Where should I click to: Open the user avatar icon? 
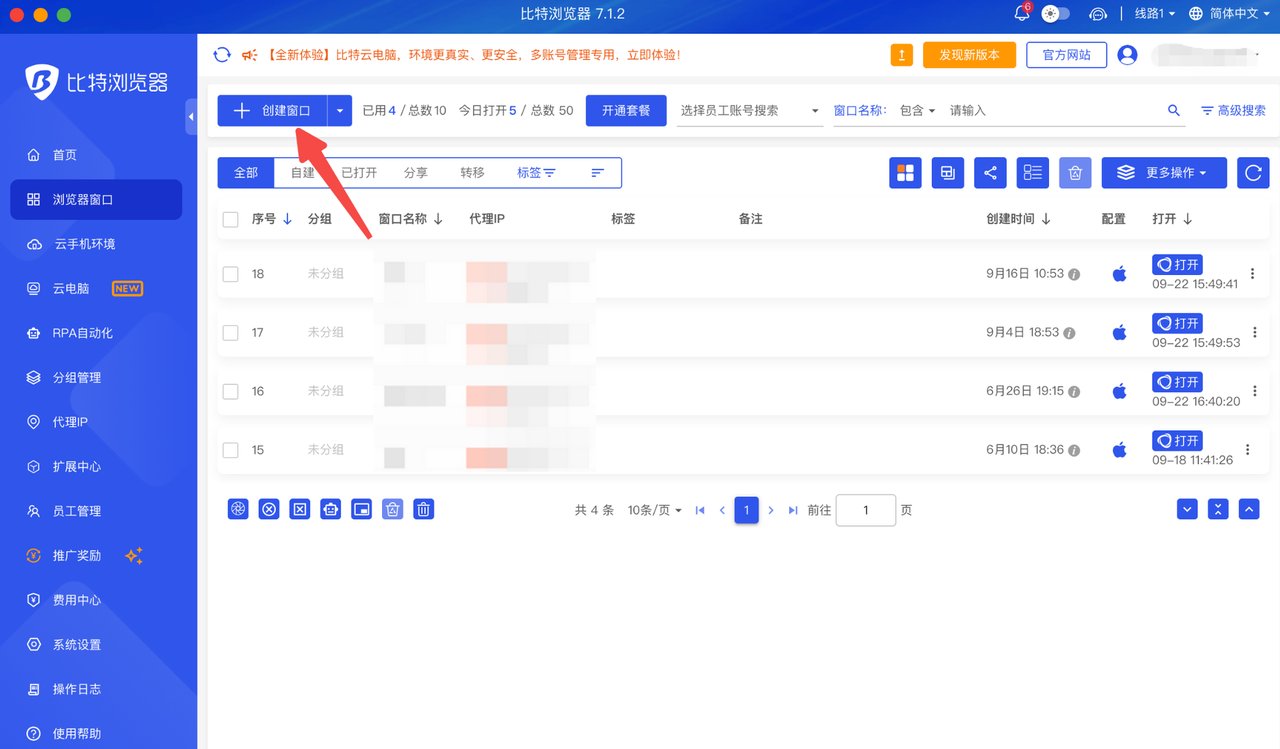(x=1127, y=55)
